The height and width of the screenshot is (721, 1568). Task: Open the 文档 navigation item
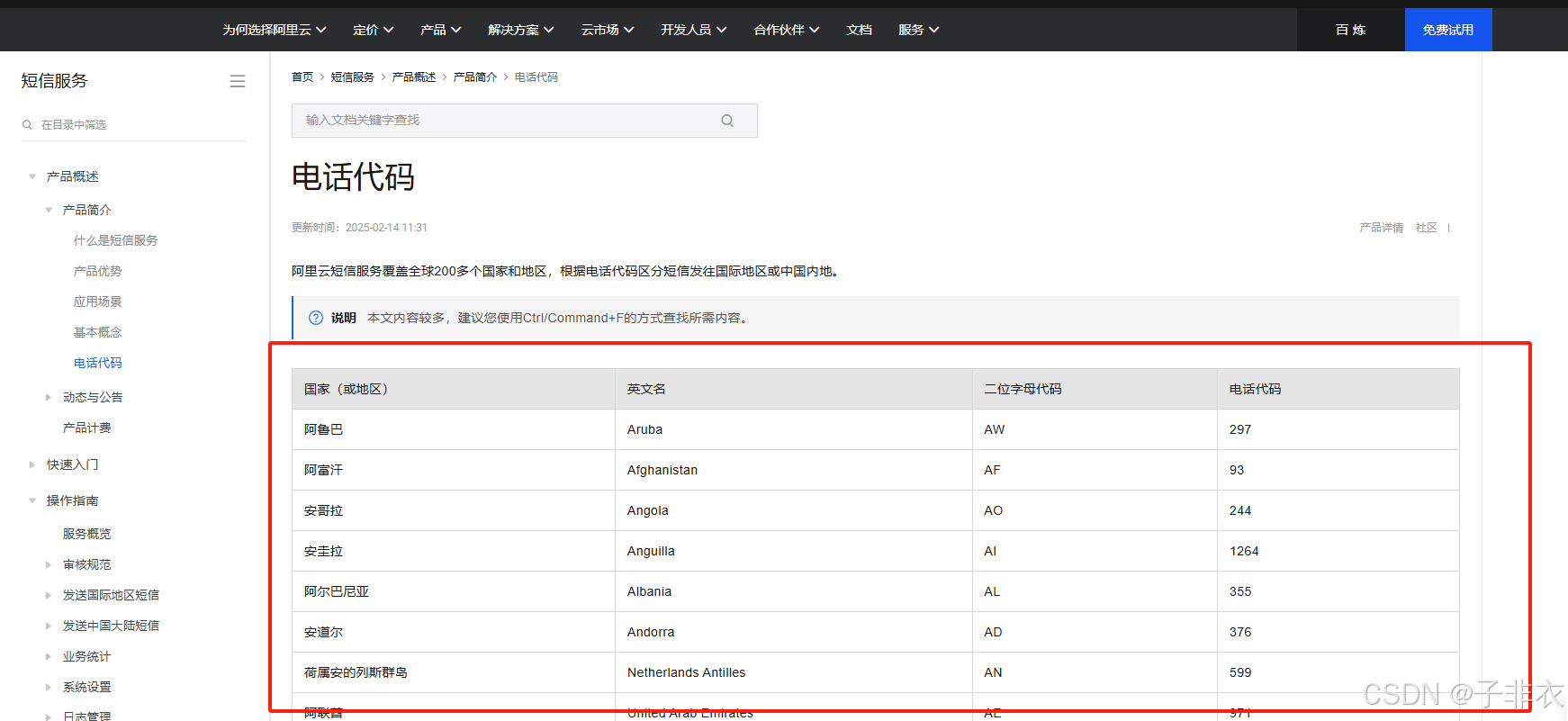point(859,30)
